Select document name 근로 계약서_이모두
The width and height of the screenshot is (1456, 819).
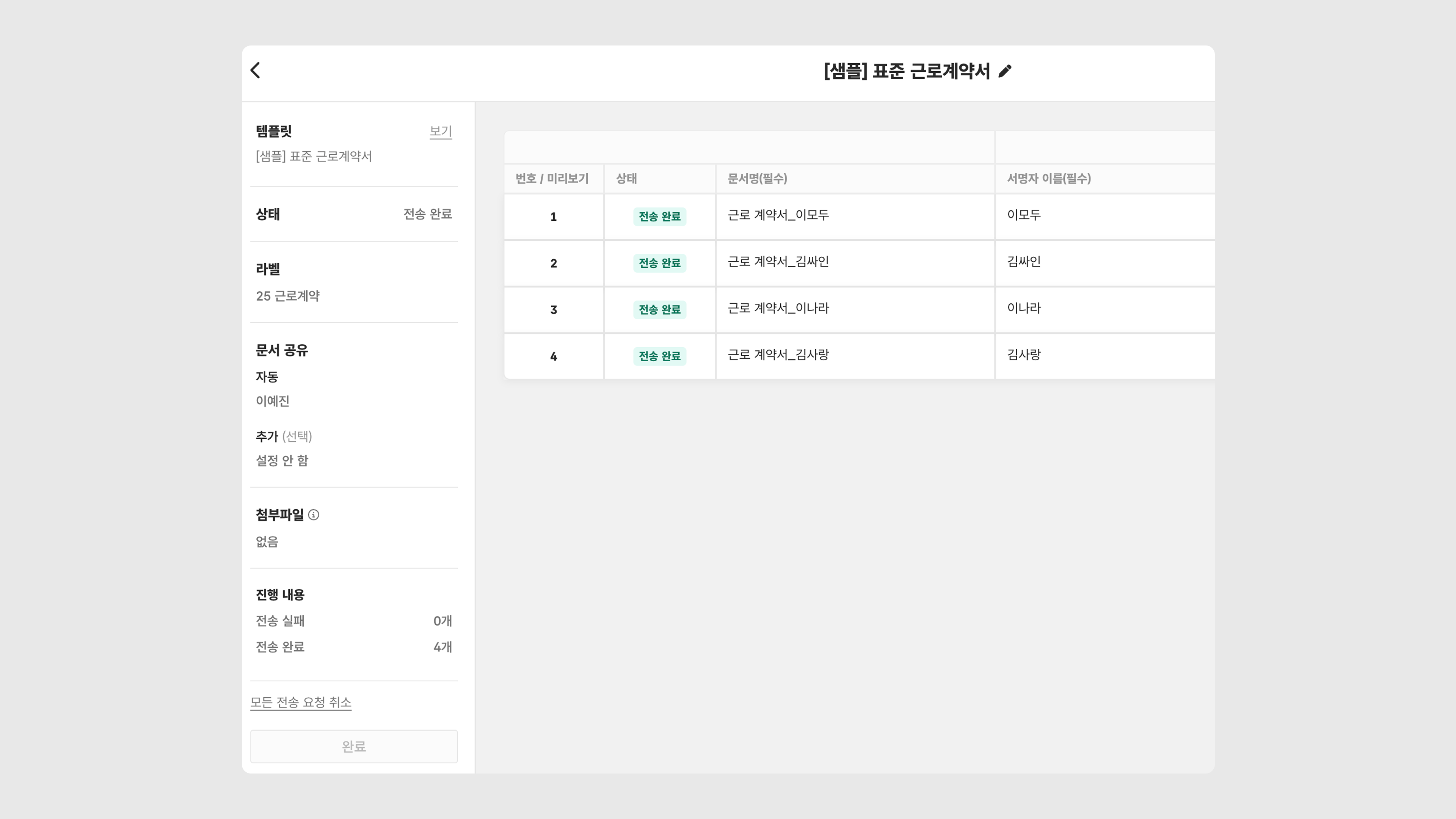coord(778,215)
